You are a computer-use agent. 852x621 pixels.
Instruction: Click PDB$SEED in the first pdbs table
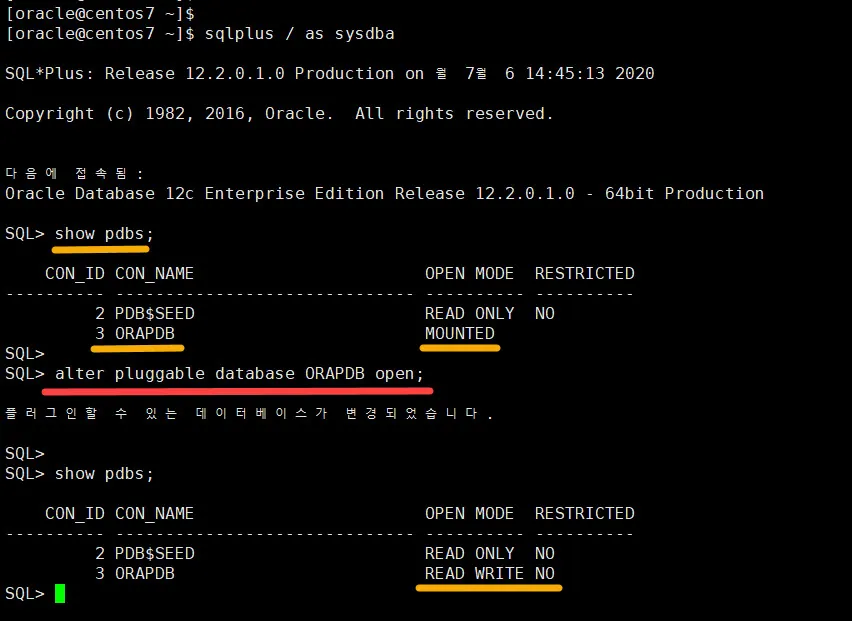pos(154,313)
